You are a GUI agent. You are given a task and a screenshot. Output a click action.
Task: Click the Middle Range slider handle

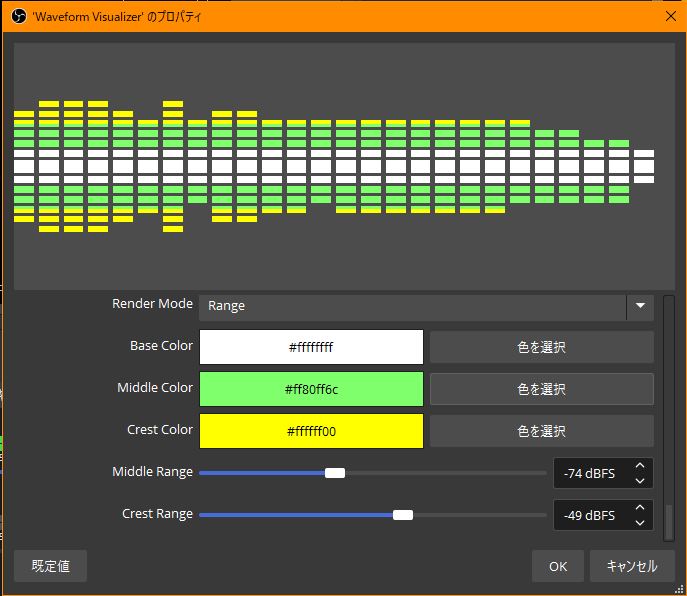(335, 473)
